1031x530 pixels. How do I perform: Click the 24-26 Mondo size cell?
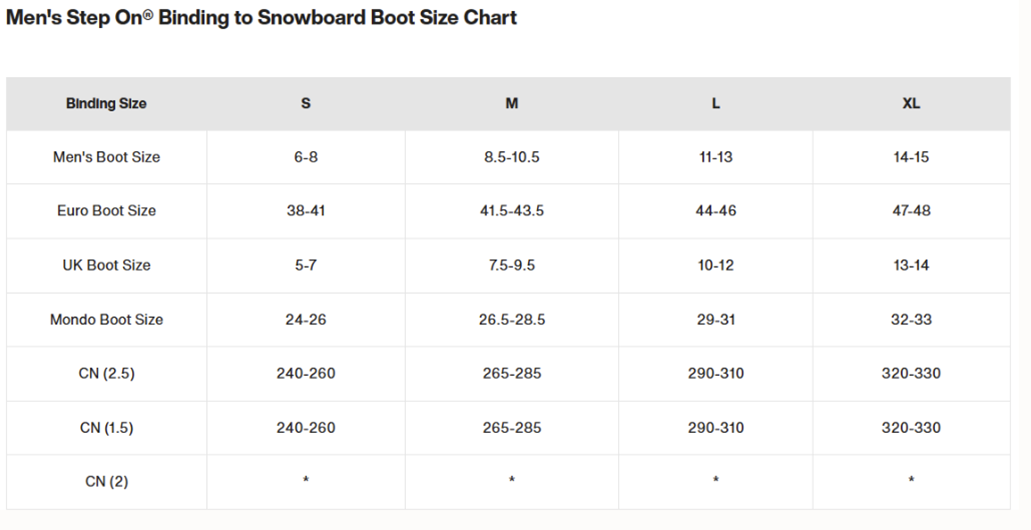click(x=306, y=320)
